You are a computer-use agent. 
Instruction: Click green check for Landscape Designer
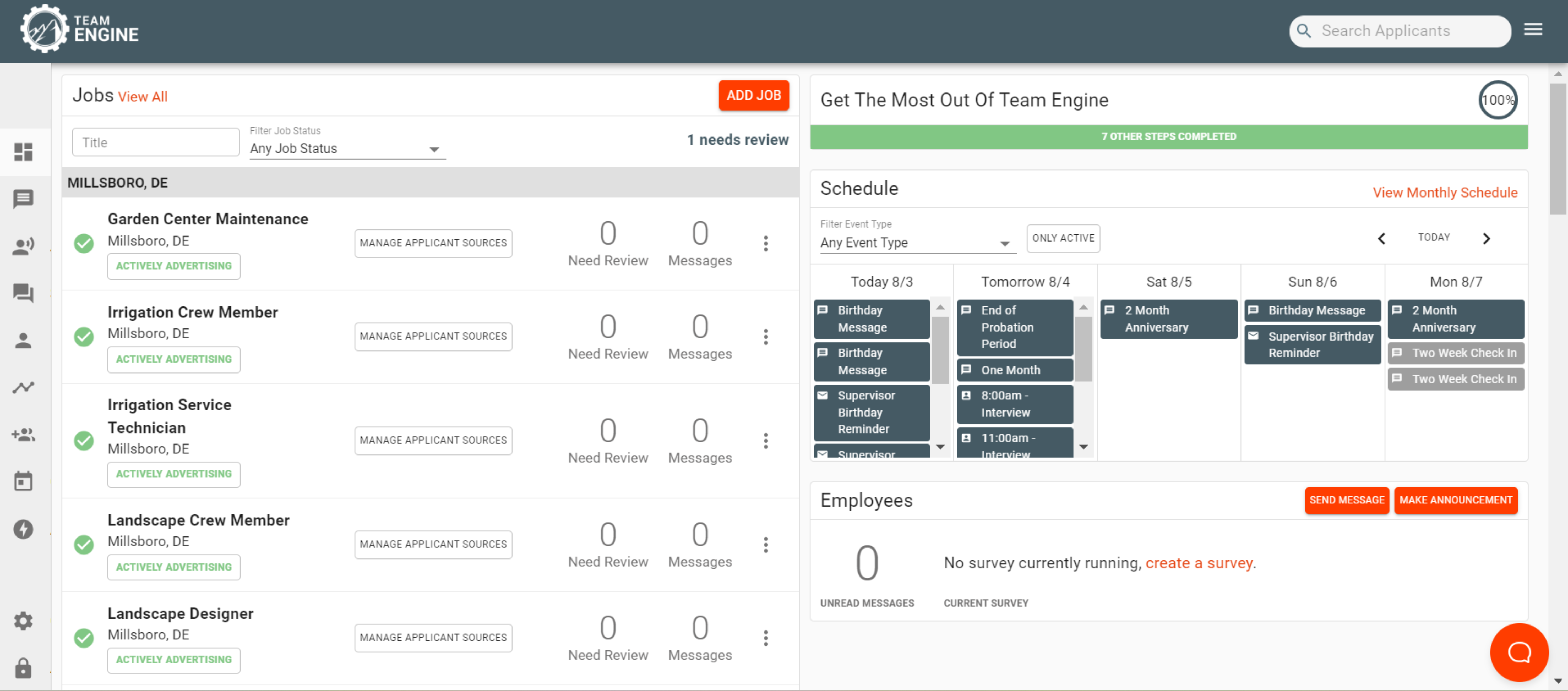(84, 638)
